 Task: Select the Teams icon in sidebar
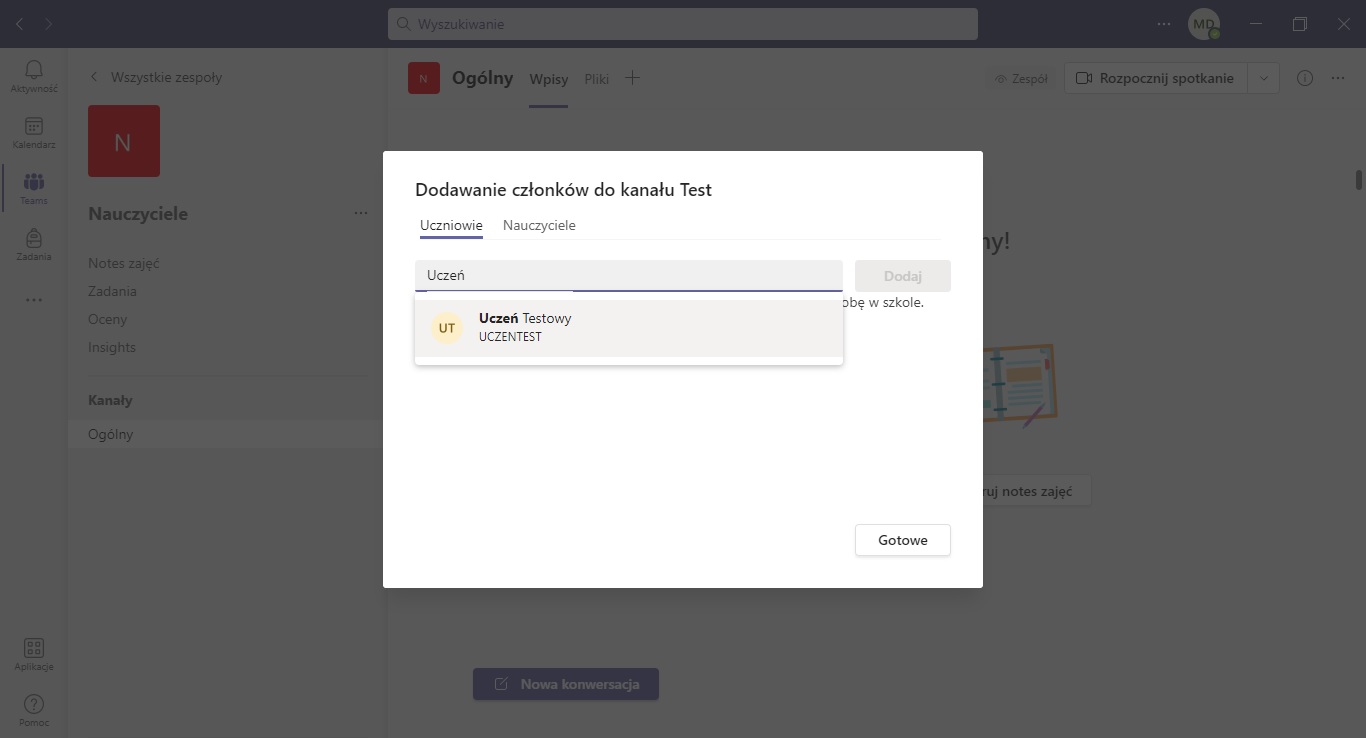33,184
